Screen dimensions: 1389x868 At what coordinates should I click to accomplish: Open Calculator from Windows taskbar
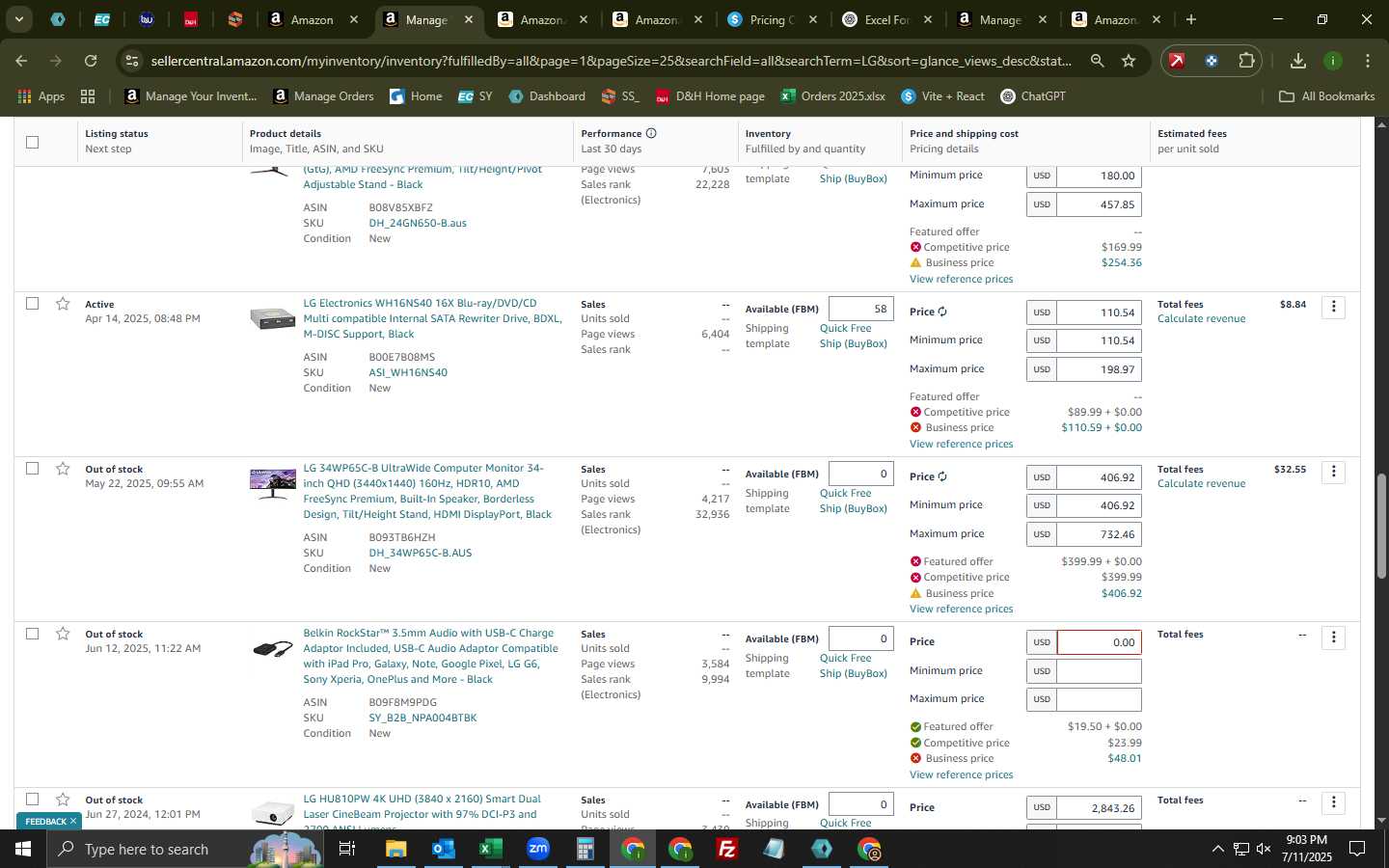[x=586, y=849]
